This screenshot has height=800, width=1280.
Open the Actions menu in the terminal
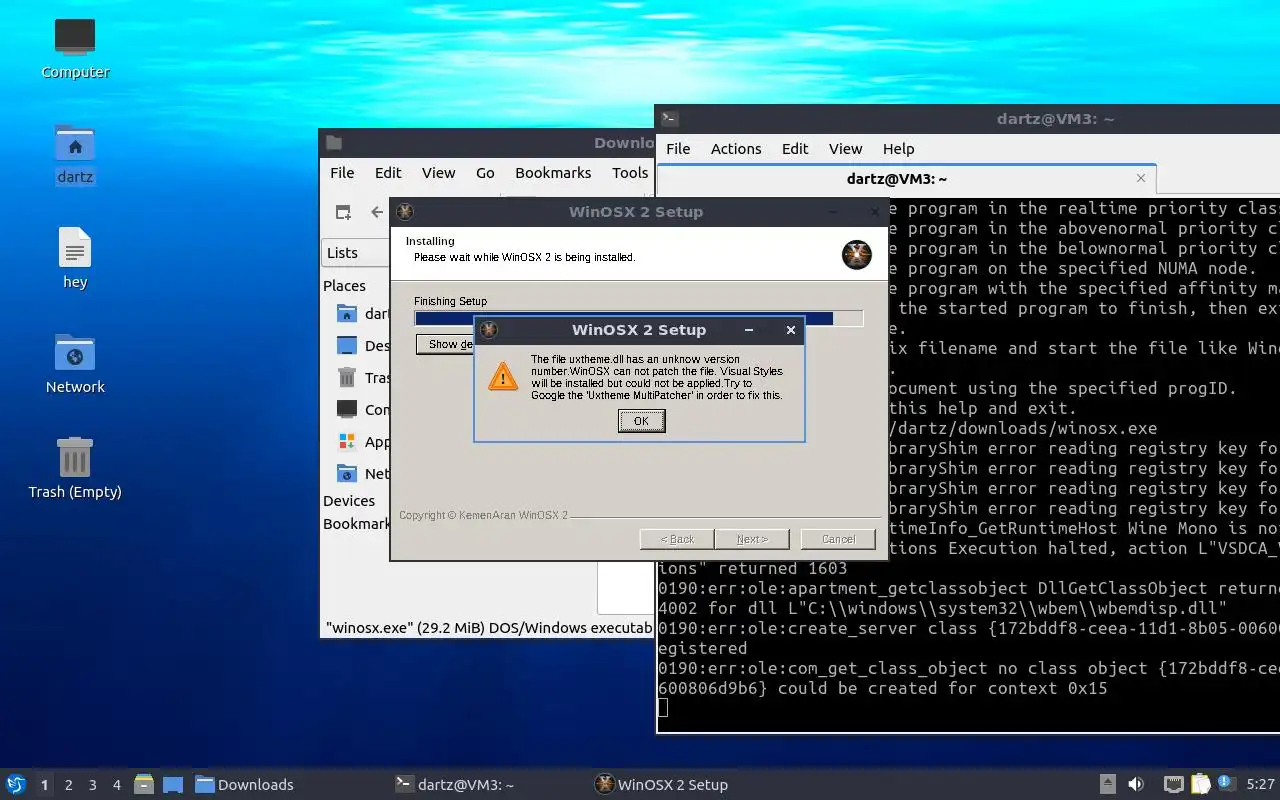point(736,149)
